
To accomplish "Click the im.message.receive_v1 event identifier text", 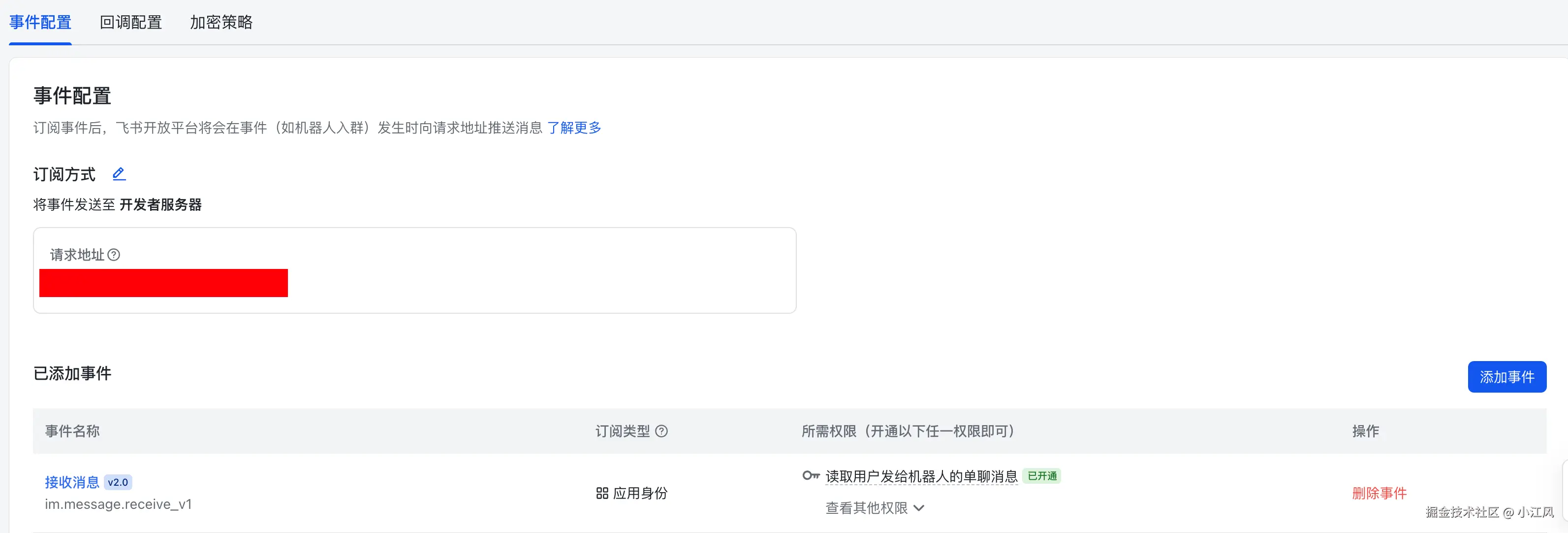I will (x=118, y=504).
